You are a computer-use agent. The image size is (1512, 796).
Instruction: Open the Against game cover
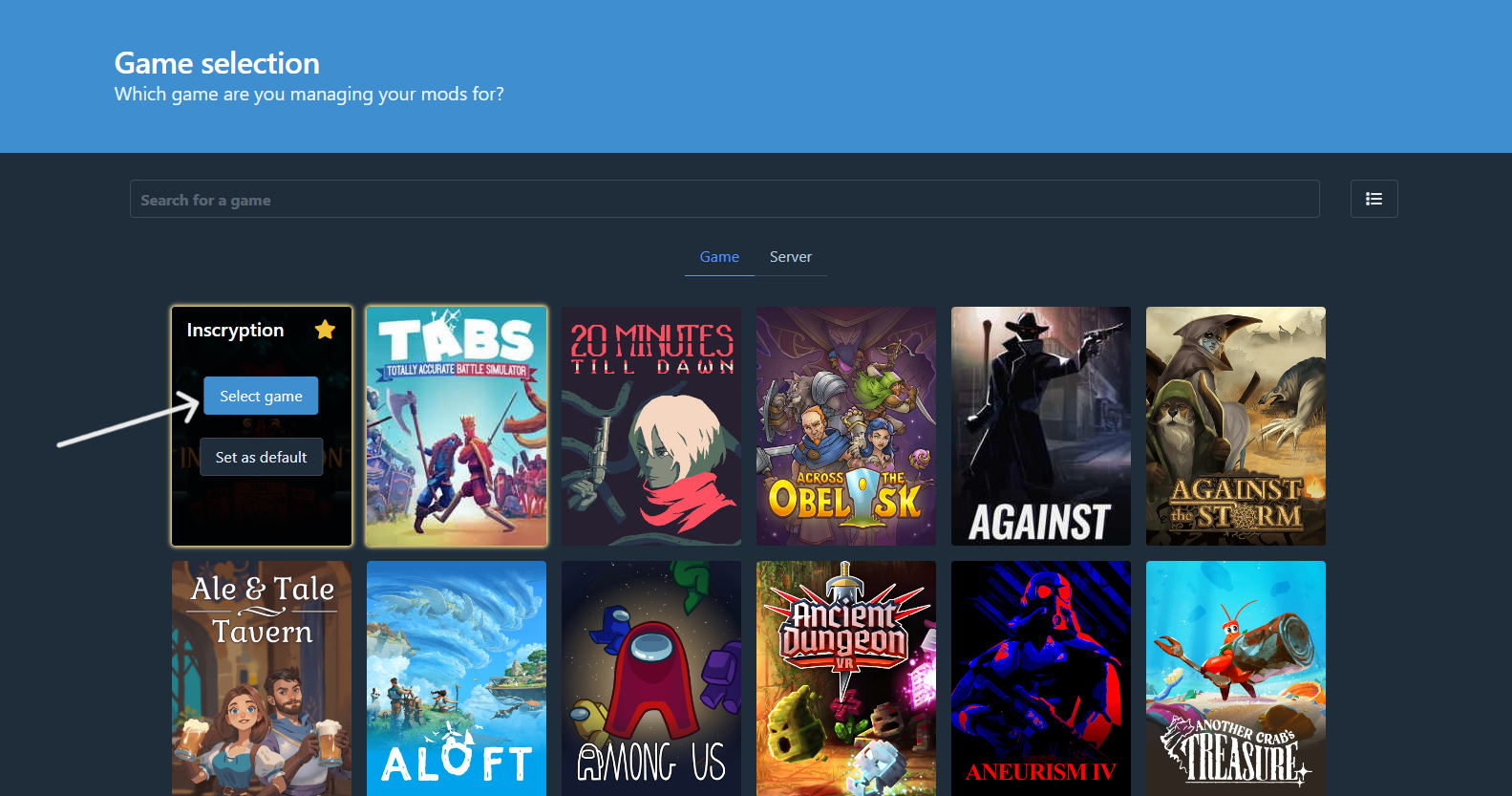pyautogui.click(x=1041, y=426)
